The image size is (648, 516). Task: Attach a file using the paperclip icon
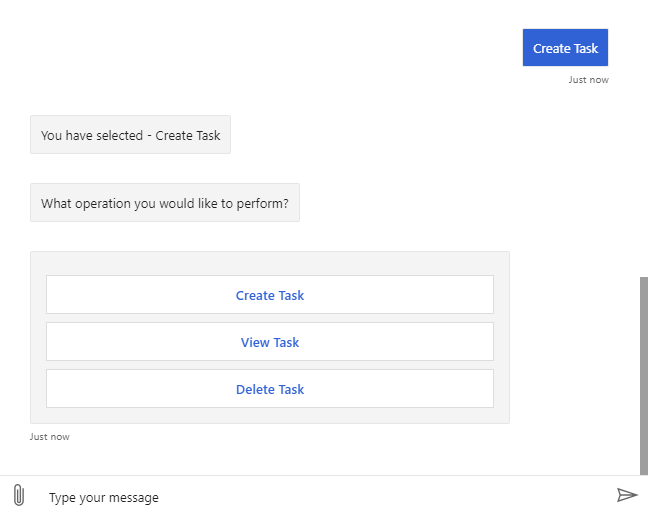click(18, 496)
